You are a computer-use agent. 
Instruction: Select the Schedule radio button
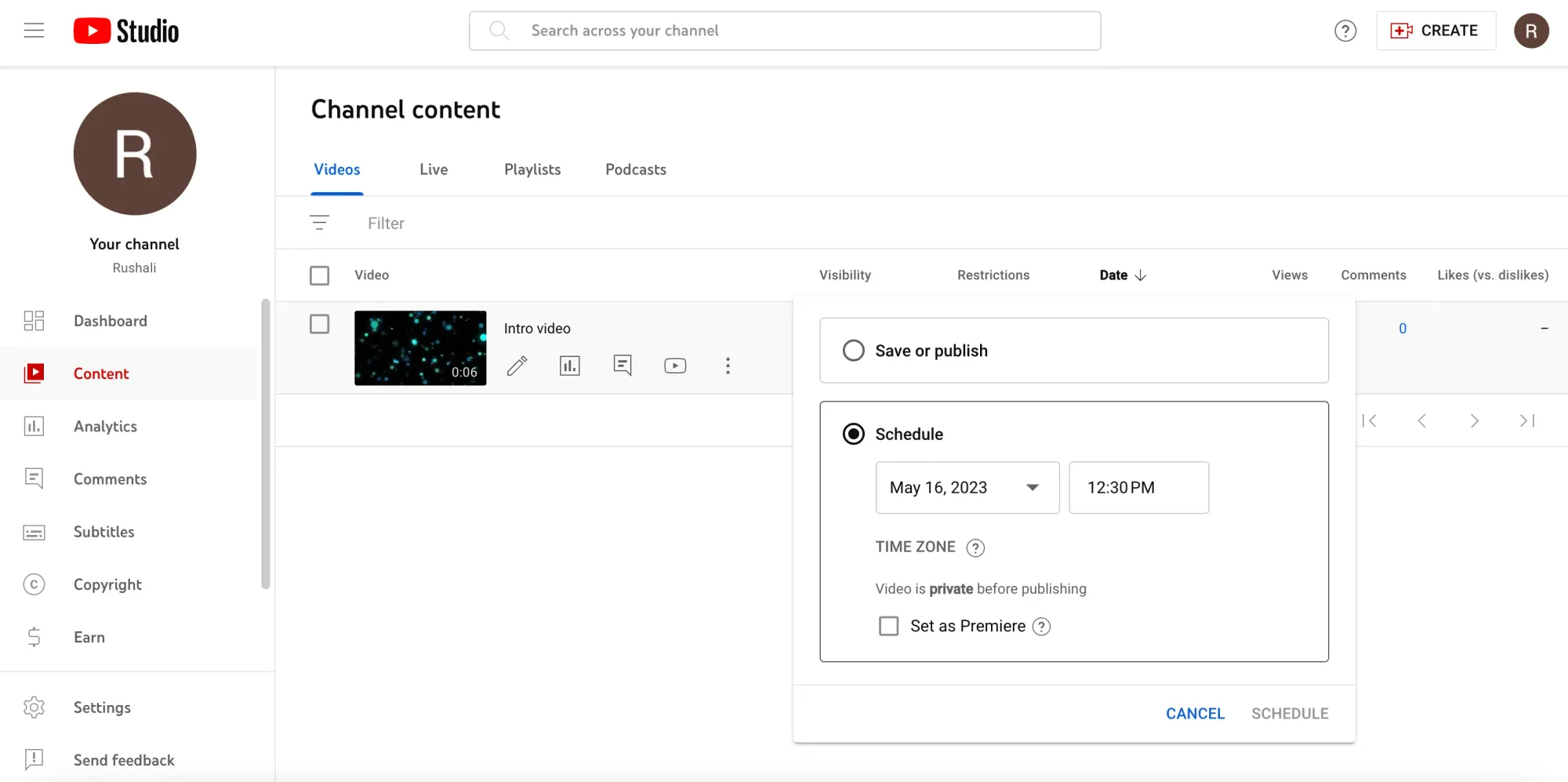point(854,434)
